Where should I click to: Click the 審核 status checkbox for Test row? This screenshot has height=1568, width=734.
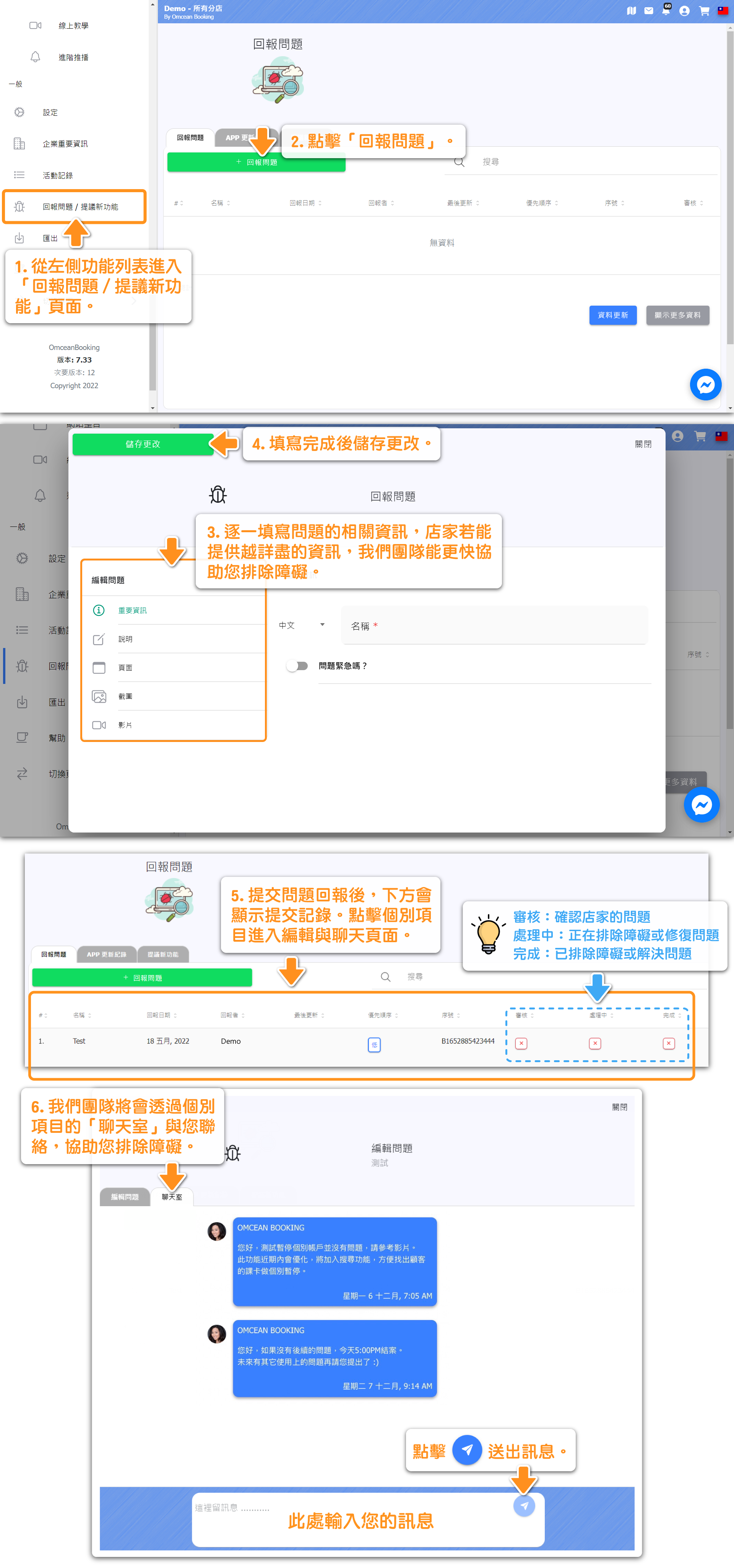(x=521, y=1043)
